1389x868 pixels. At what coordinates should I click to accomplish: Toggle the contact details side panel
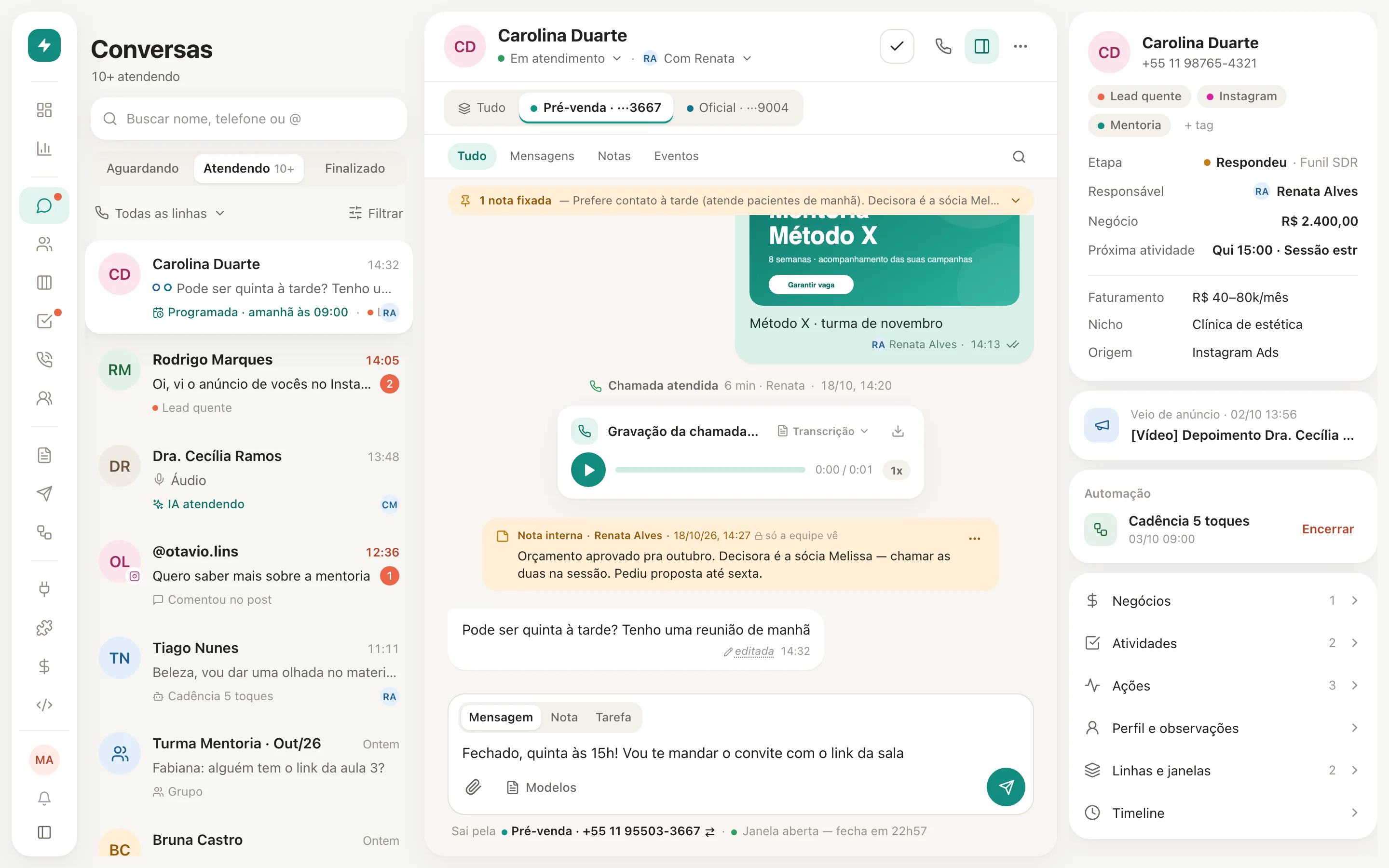click(x=981, y=46)
